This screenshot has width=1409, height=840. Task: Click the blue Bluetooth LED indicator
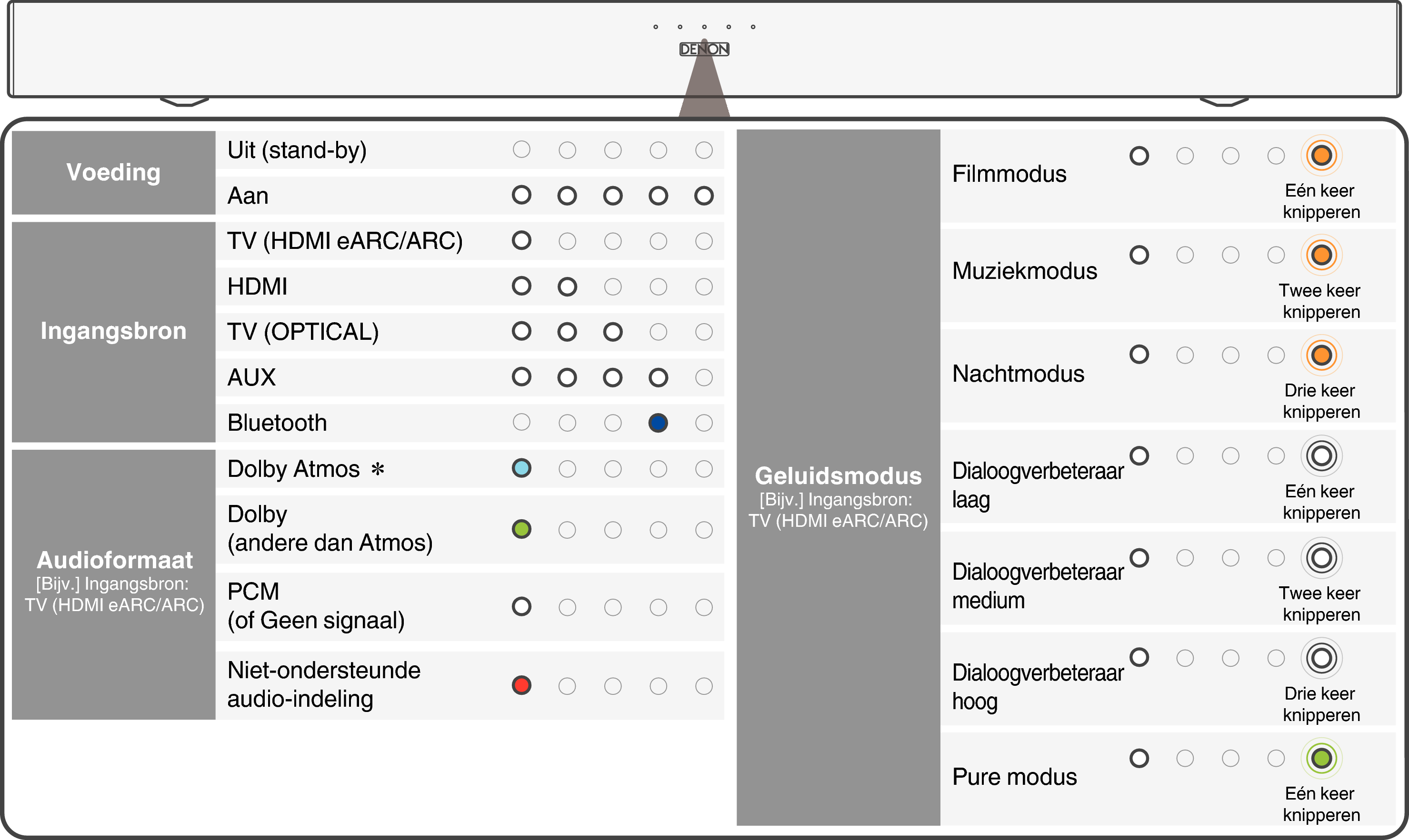coord(658,423)
